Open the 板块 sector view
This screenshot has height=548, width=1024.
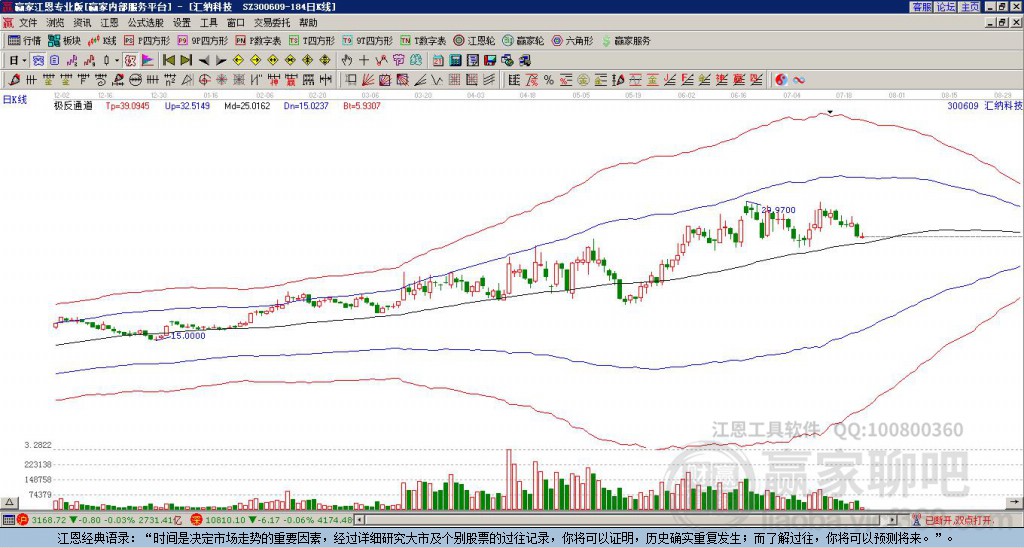pos(64,40)
